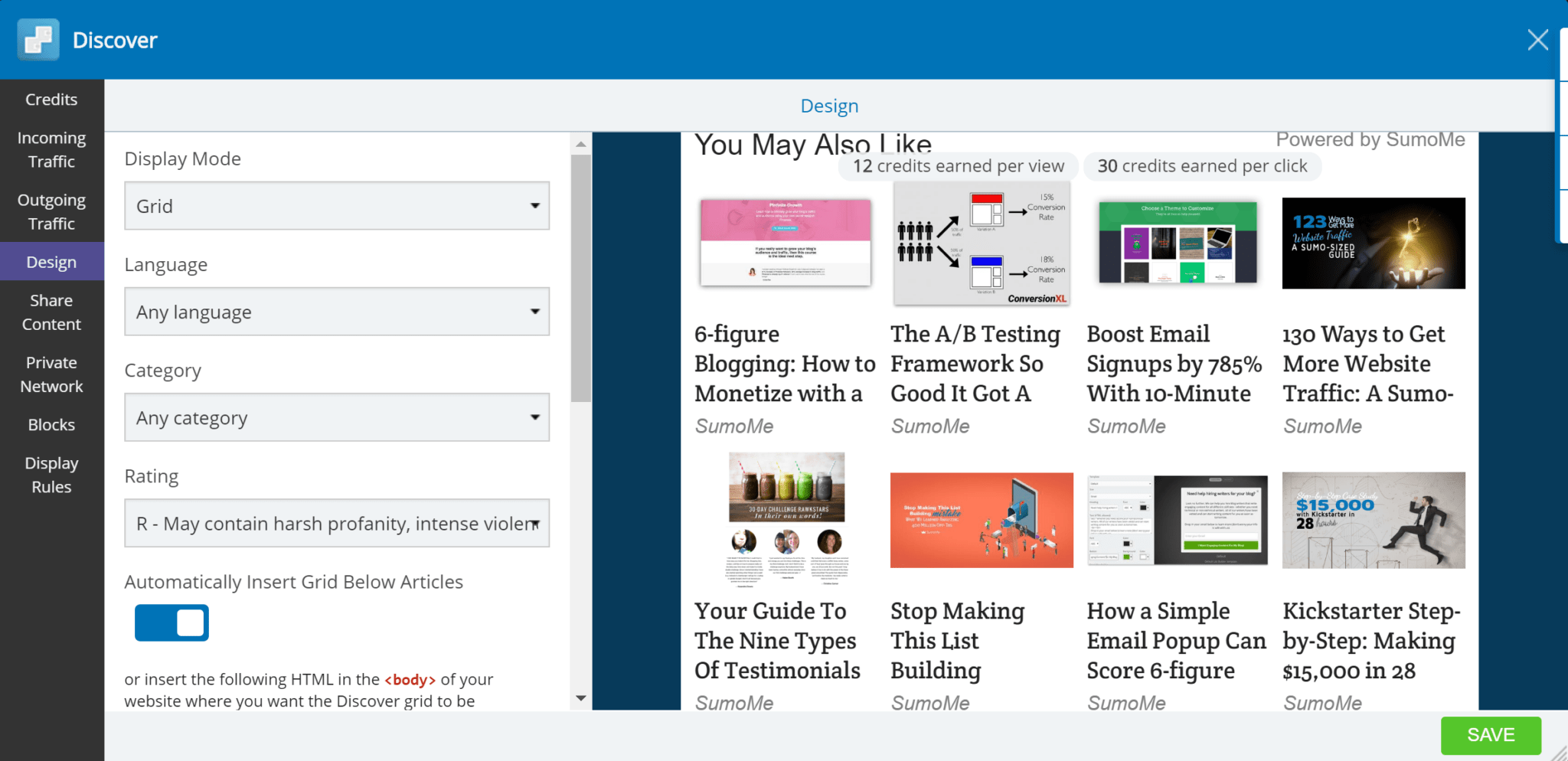The image size is (1568, 761).
Task: Click How a Simple Email Popup title
Action: coord(1176,641)
